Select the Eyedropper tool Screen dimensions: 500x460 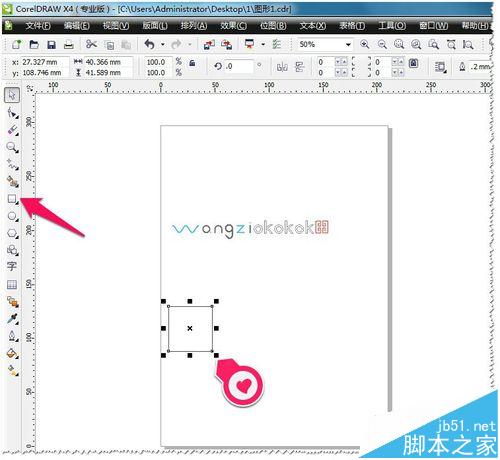[13, 319]
